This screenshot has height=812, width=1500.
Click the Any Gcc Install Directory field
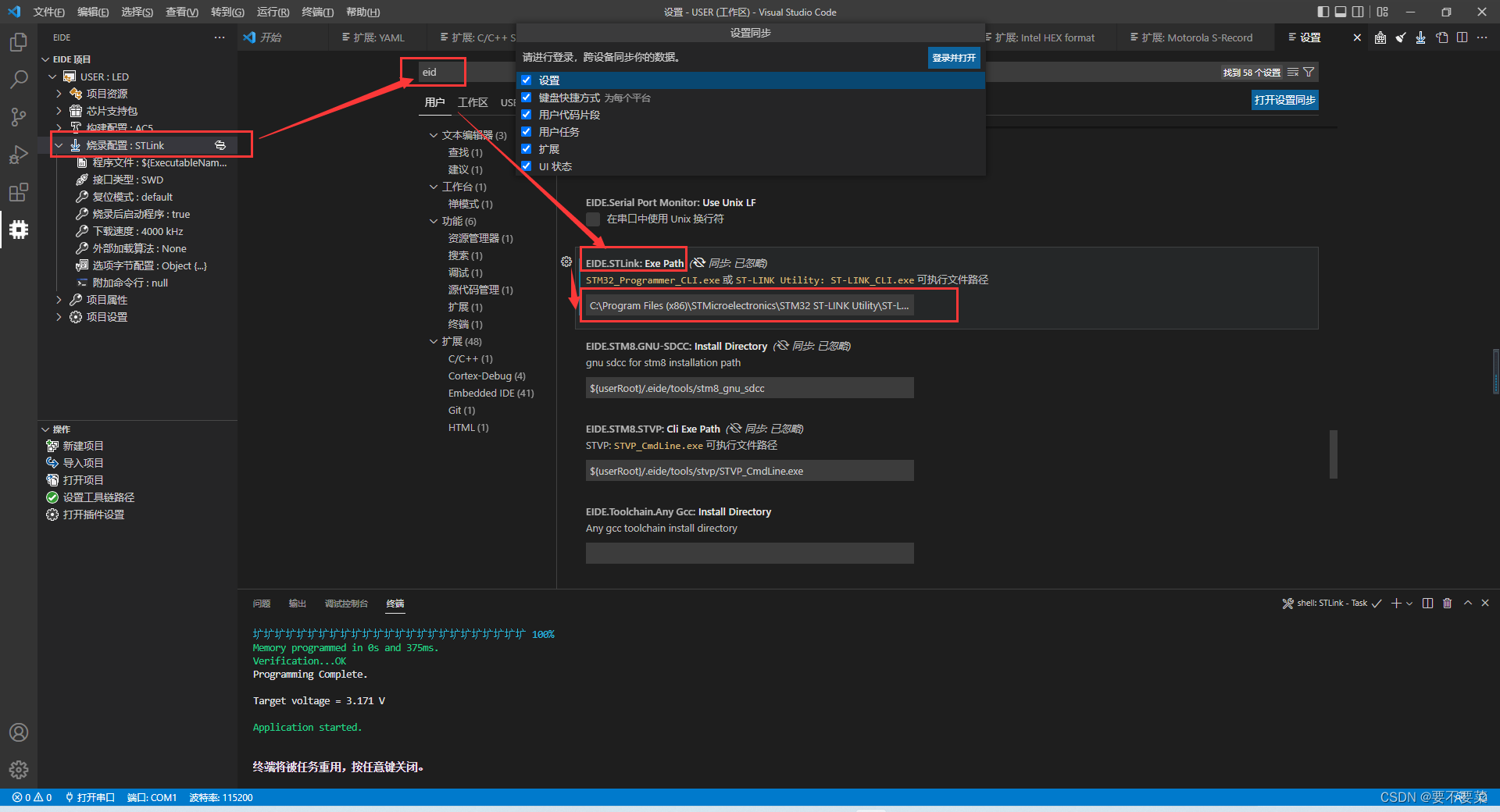point(749,554)
